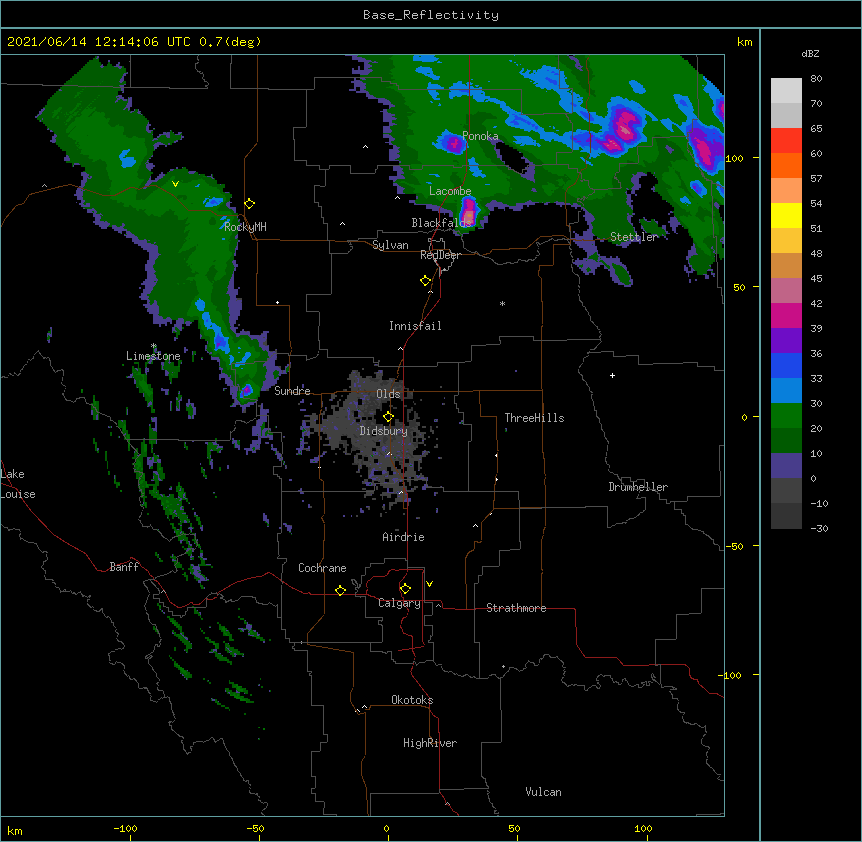Click the Airdrie label

404,537
